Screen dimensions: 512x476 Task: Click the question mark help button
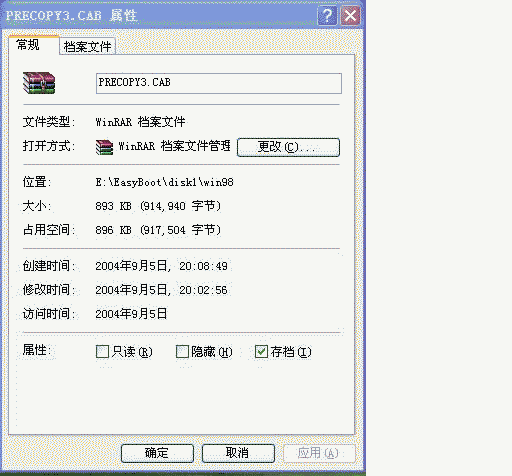327,15
